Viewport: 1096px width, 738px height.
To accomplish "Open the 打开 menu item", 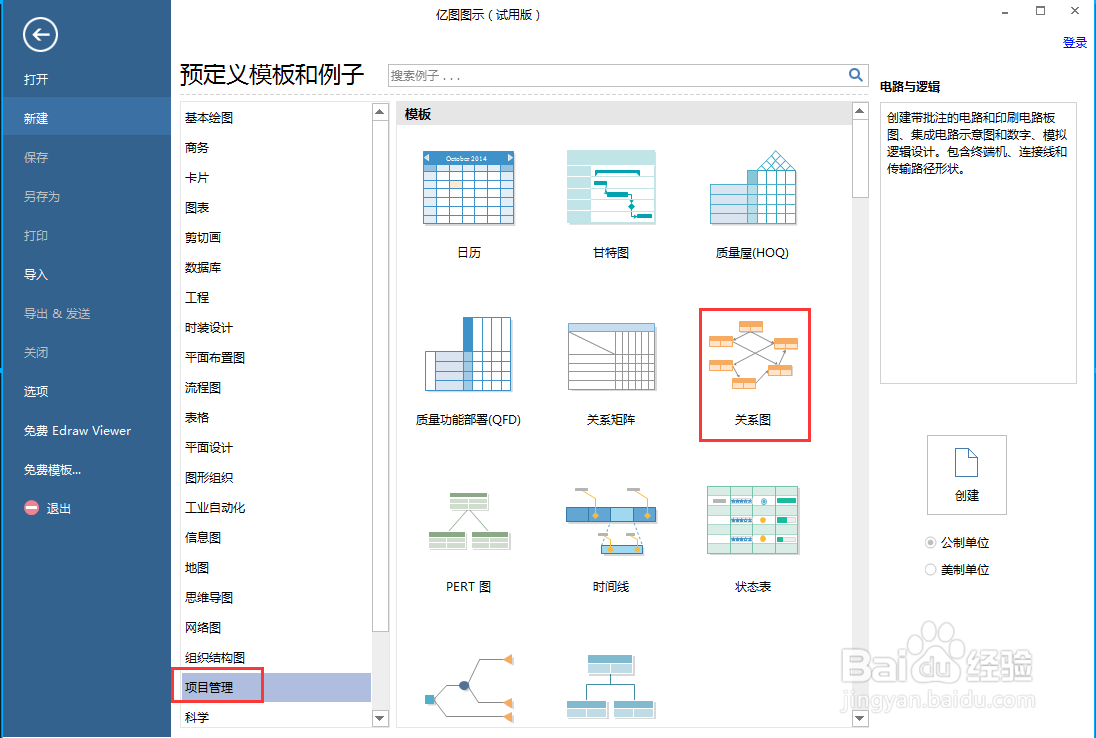I will click(36, 80).
